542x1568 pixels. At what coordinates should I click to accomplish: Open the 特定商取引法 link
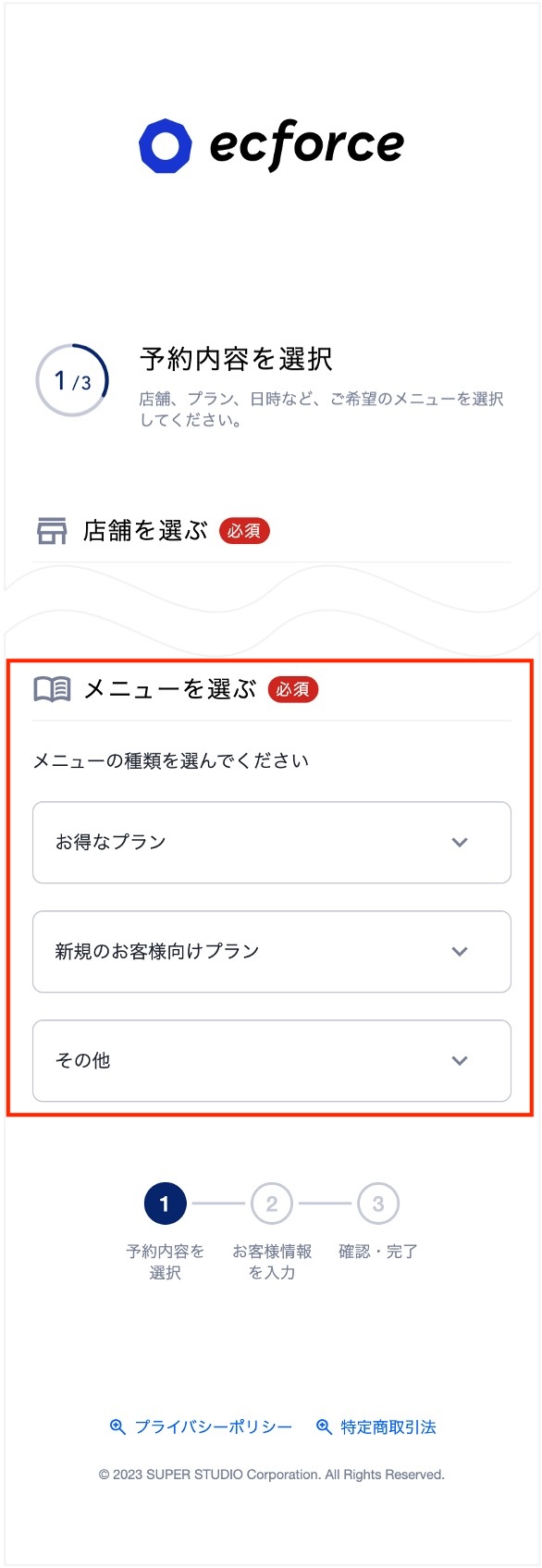(388, 1426)
